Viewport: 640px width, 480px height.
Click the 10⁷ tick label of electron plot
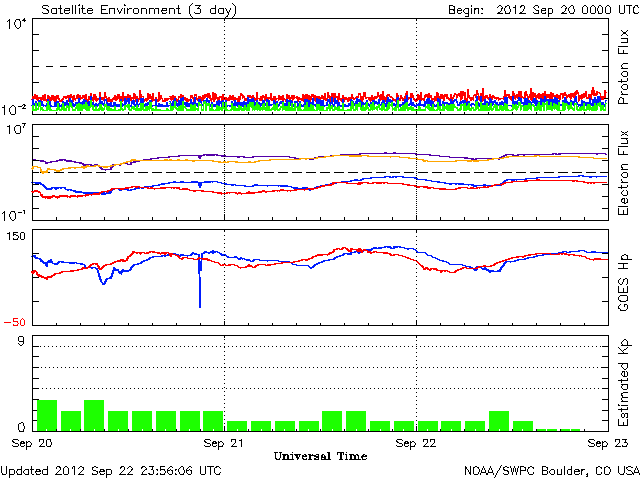(15, 130)
